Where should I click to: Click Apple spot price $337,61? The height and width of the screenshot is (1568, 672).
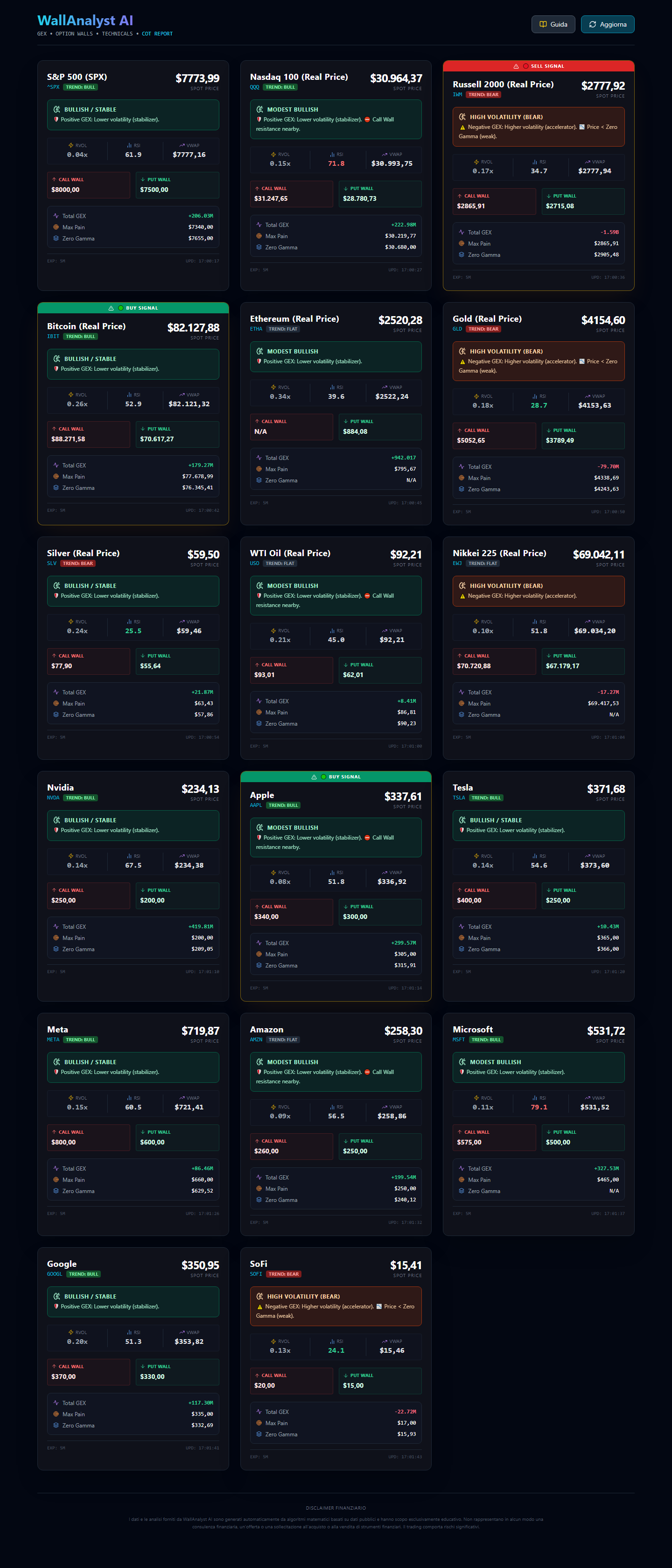coord(403,797)
